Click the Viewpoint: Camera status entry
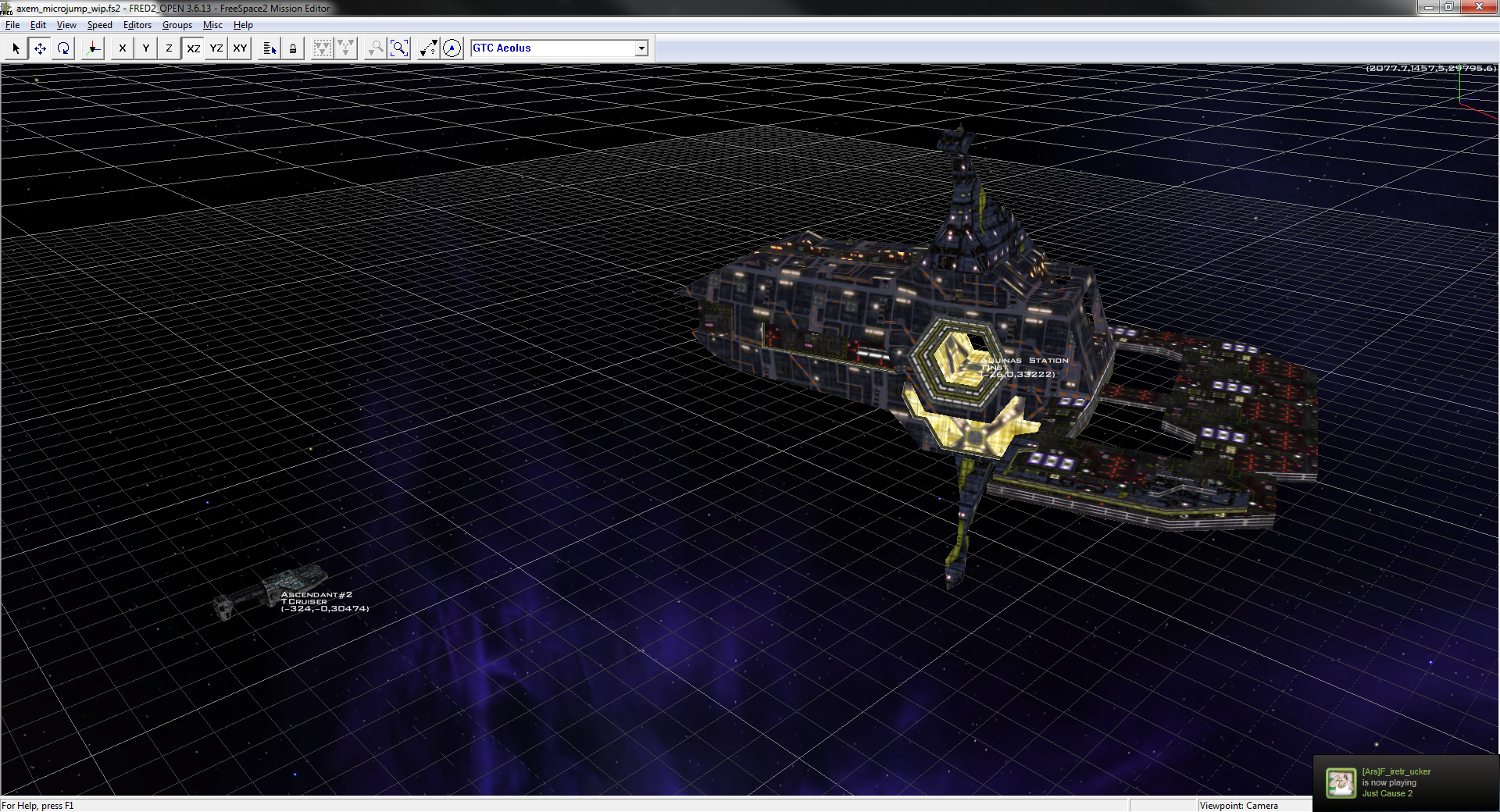 (x=1239, y=806)
